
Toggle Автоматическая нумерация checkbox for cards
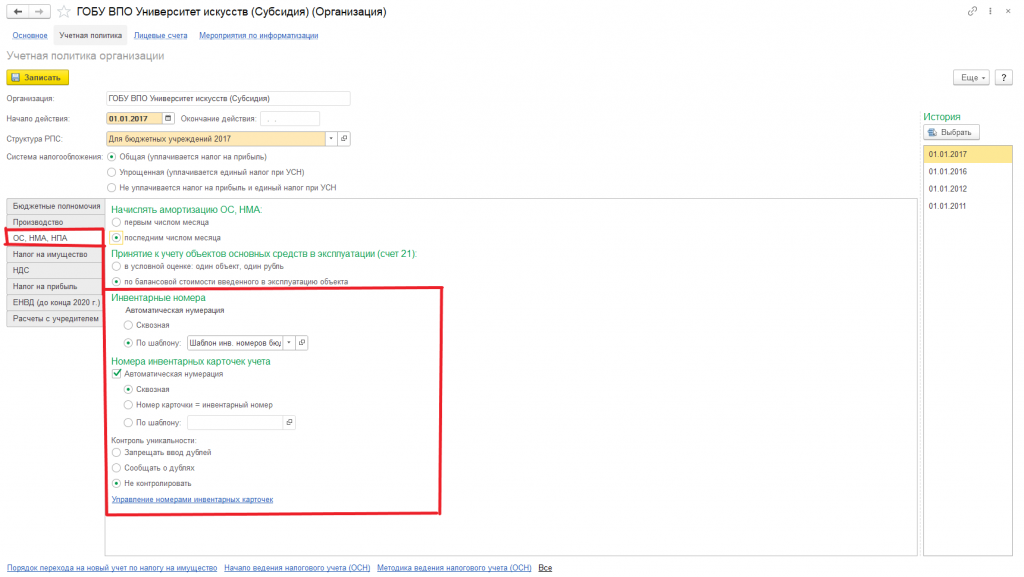pyautogui.click(x=116, y=374)
